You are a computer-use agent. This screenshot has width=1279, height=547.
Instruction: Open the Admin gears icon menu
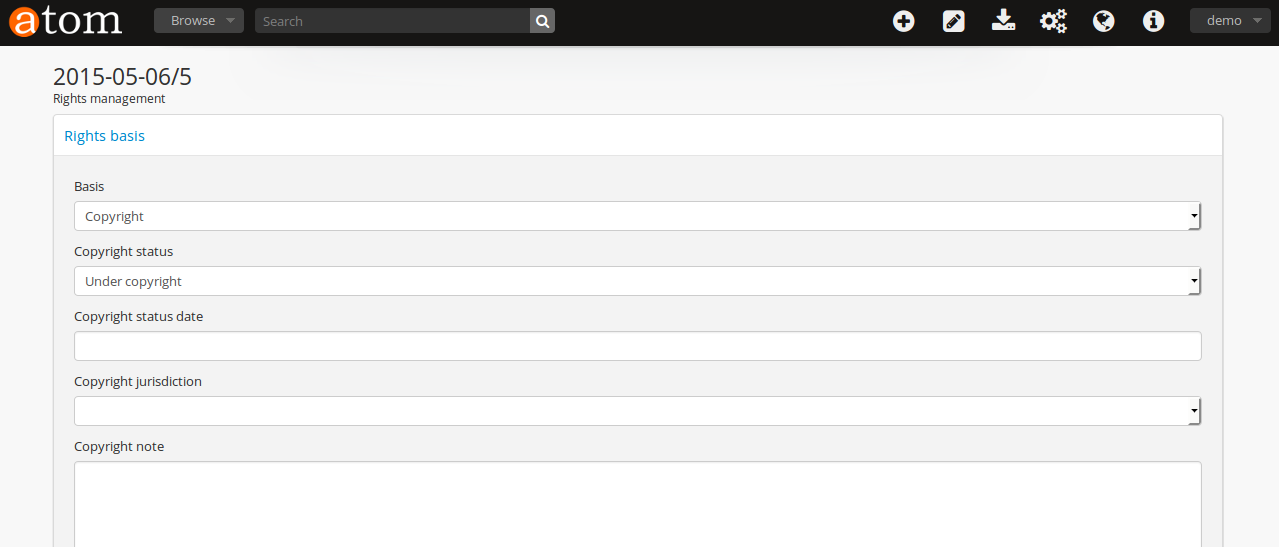coord(1053,21)
